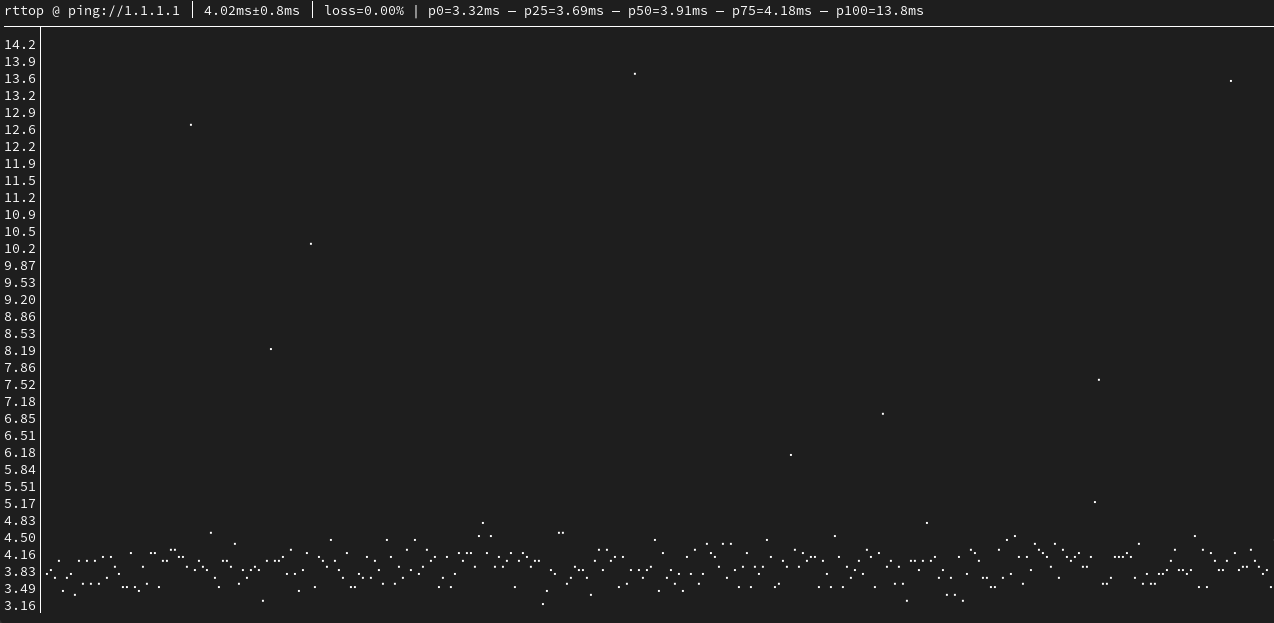Select the 11.9 y-axis label
The width and height of the screenshot is (1274, 623).
(20, 164)
